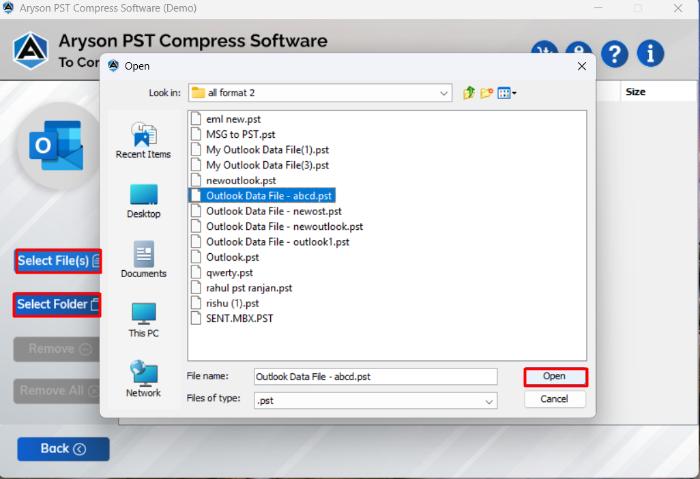Create a new folder with toolbar icon
700x479 pixels.
point(487,93)
